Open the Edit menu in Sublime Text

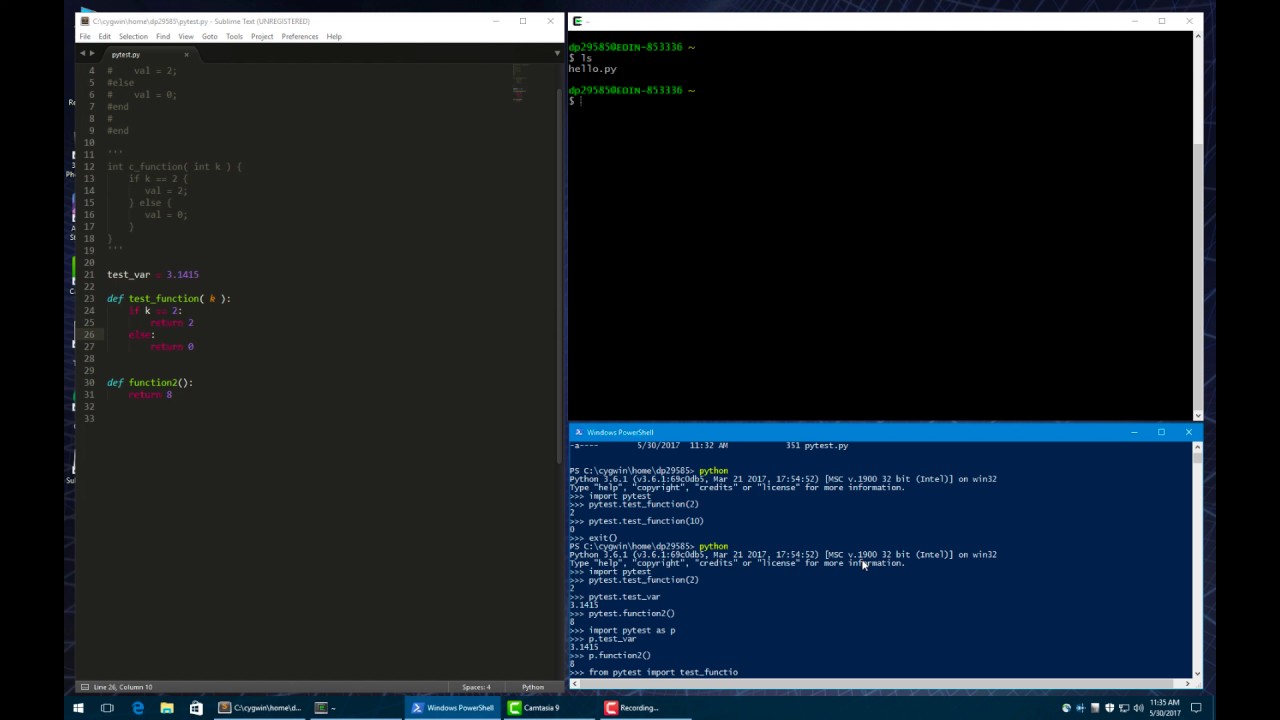point(104,37)
